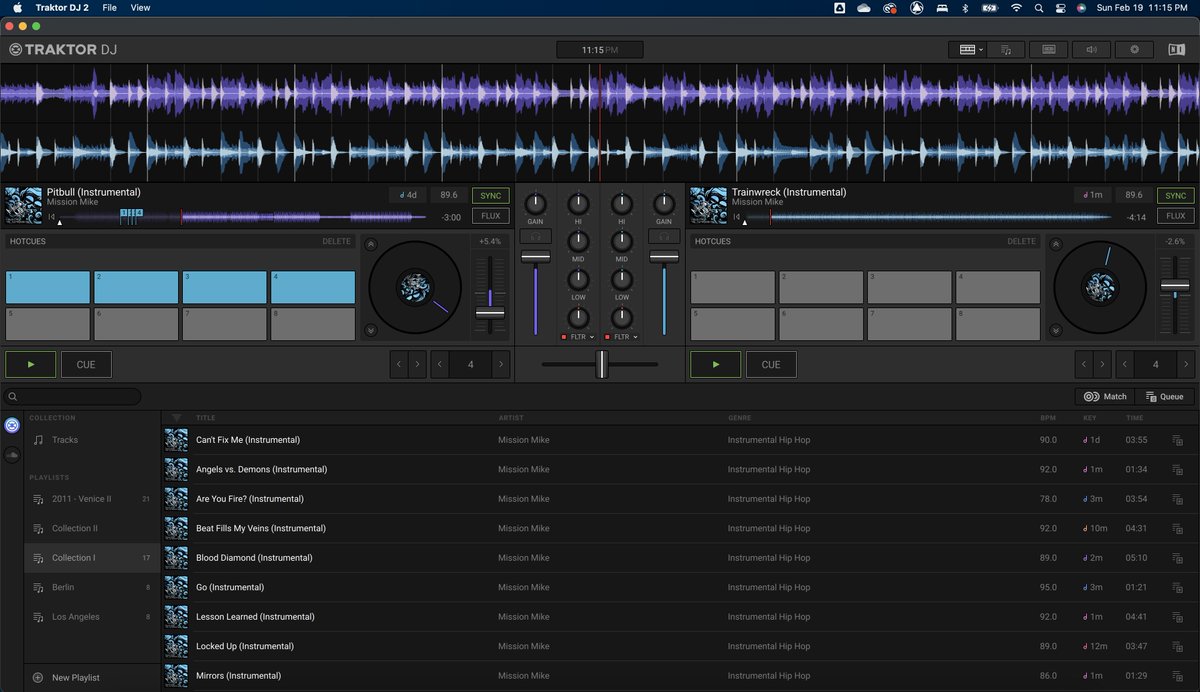The image size is (1200, 692).
Task: Open macOS Control Center icon
Action: point(1060,7)
